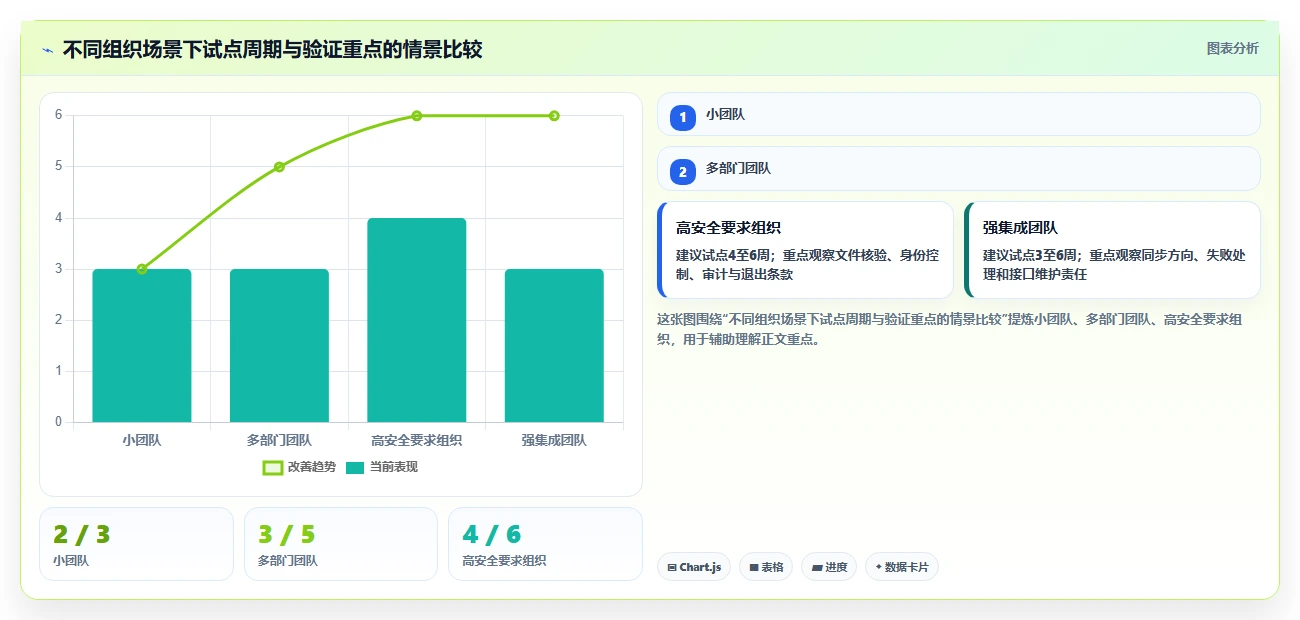Click the number 1 badge
This screenshot has height=620, width=1300.
pos(683,118)
